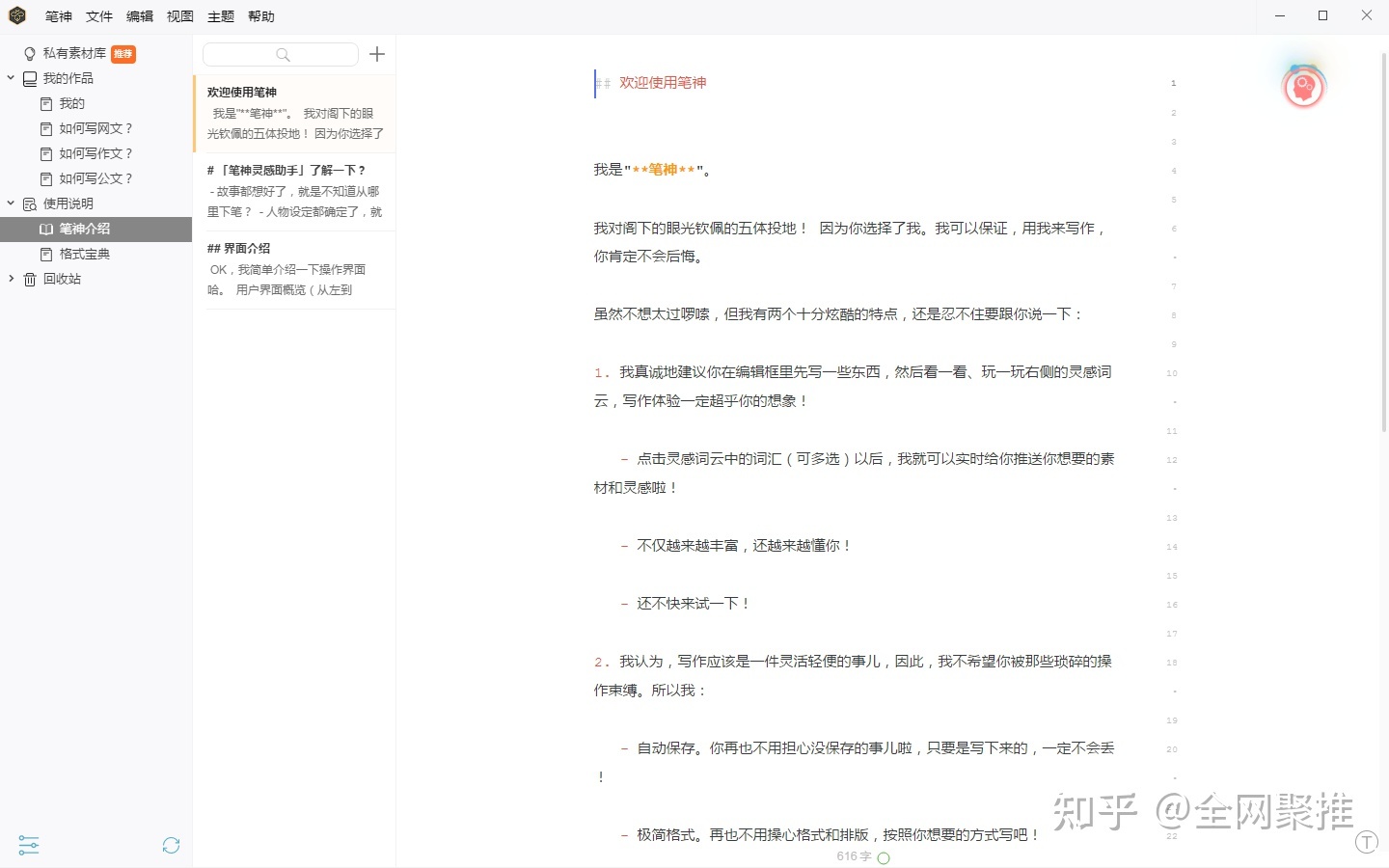The image size is (1389, 868).
Task: Select the 使用说明 tree row
Action: click(96, 203)
